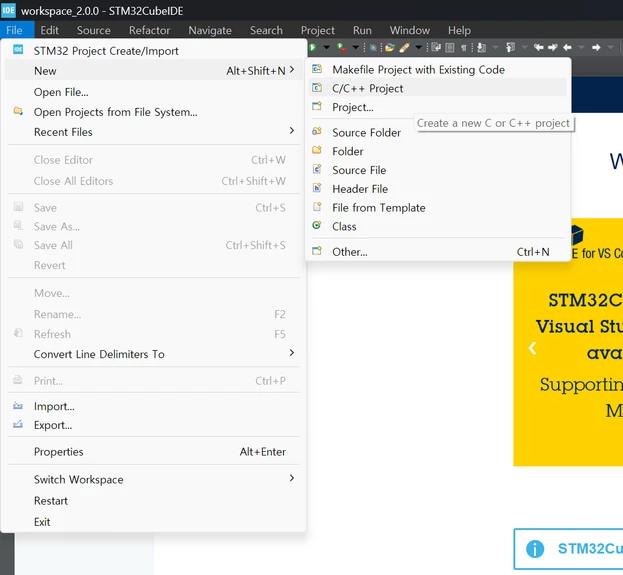Click the Back navigation arrow icon

pyautogui.click(x=567, y=48)
